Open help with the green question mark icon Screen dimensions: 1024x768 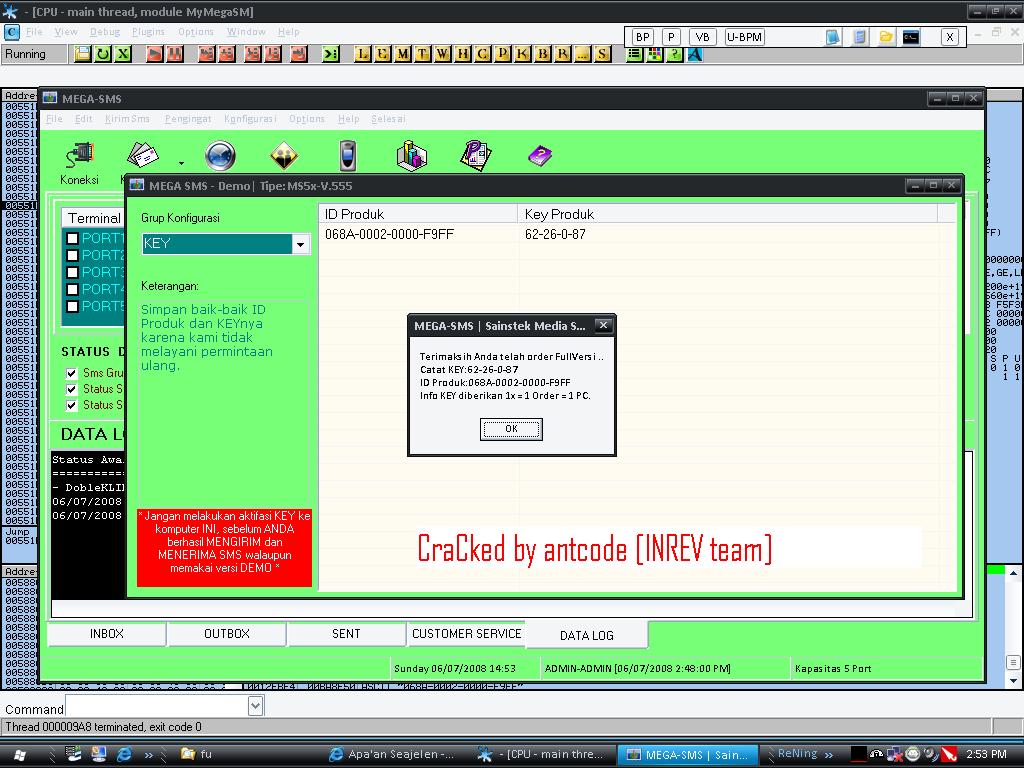pos(675,54)
